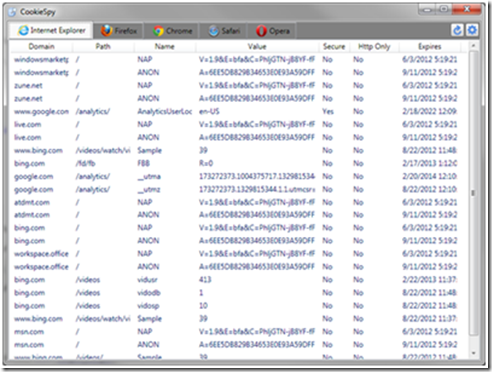Click msn.com domain in ANON row
The image size is (492, 372).
tap(28, 345)
